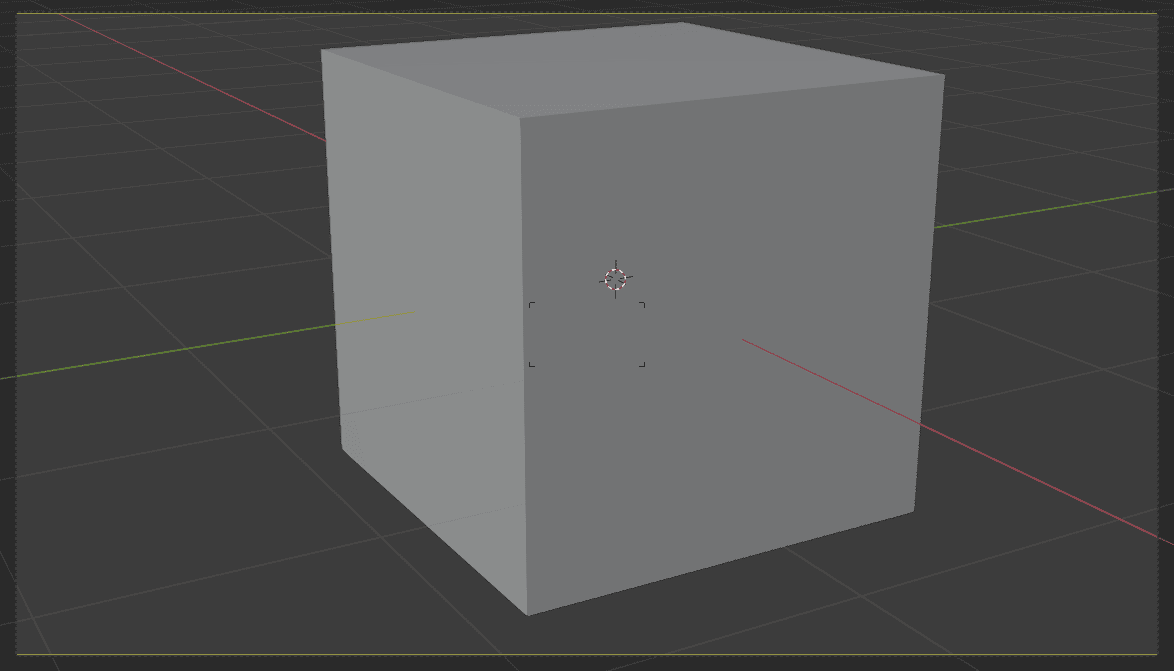Click the 3D cursor crosshair on the cube
This screenshot has height=671, width=1174.
(x=616, y=280)
